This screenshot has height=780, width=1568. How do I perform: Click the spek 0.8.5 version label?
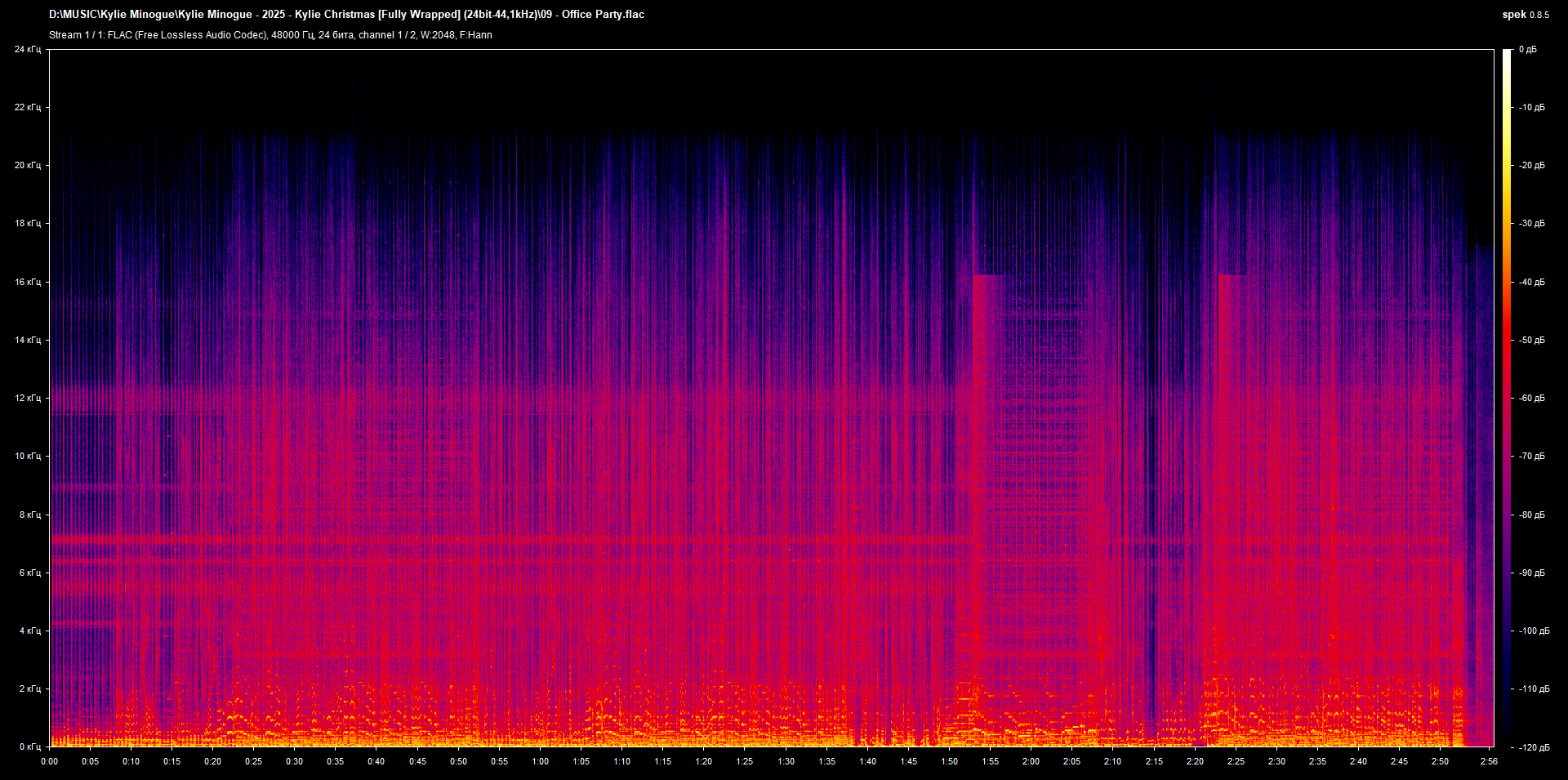[x=1525, y=15]
